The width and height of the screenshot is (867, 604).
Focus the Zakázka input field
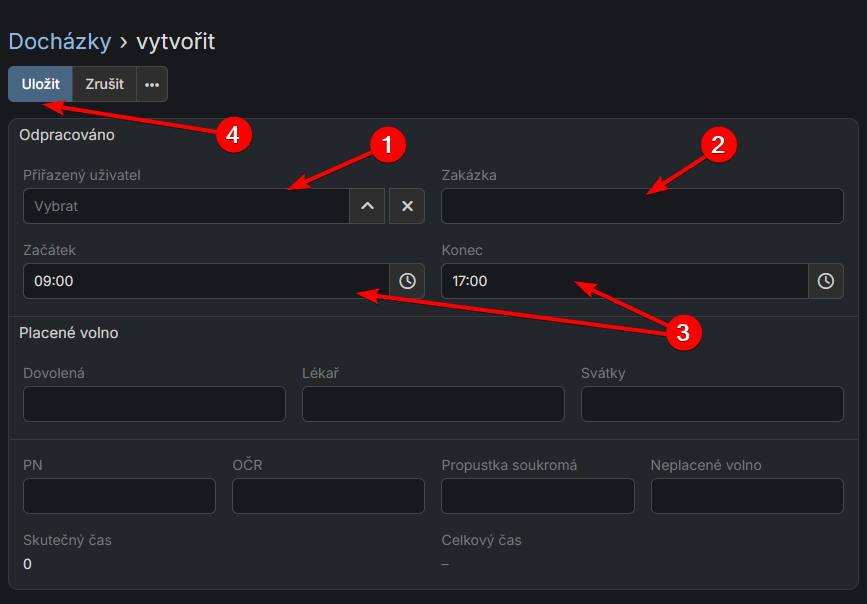[x=642, y=206]
